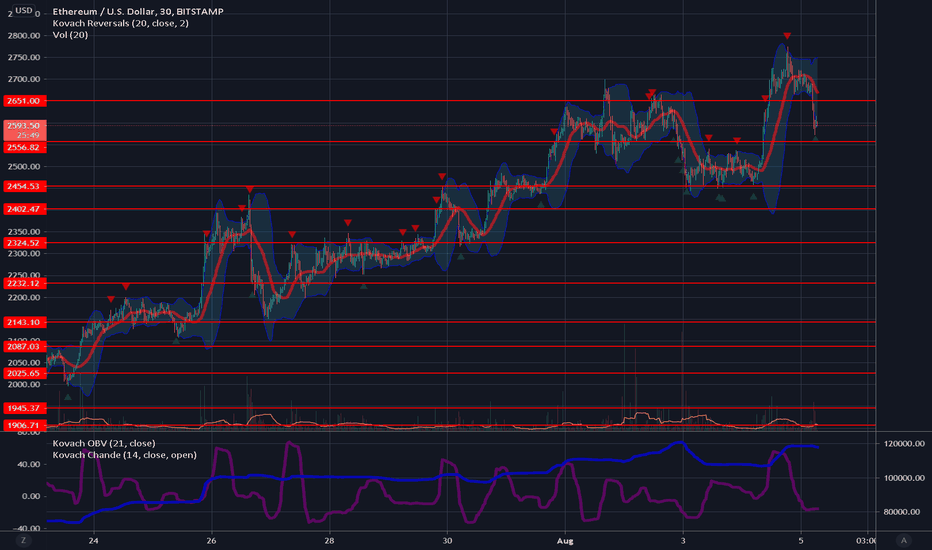The image size is (932, 550).
Task: Click the 2143.10 level label
Action: [24, 322]
